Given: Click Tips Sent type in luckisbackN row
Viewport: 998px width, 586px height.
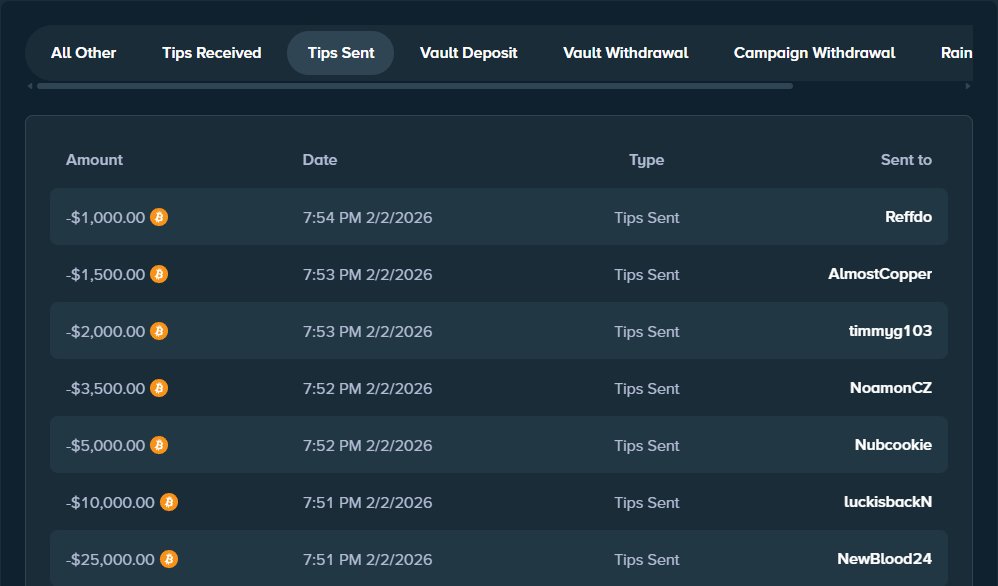Looking at the screenshot, I should 647,503.
